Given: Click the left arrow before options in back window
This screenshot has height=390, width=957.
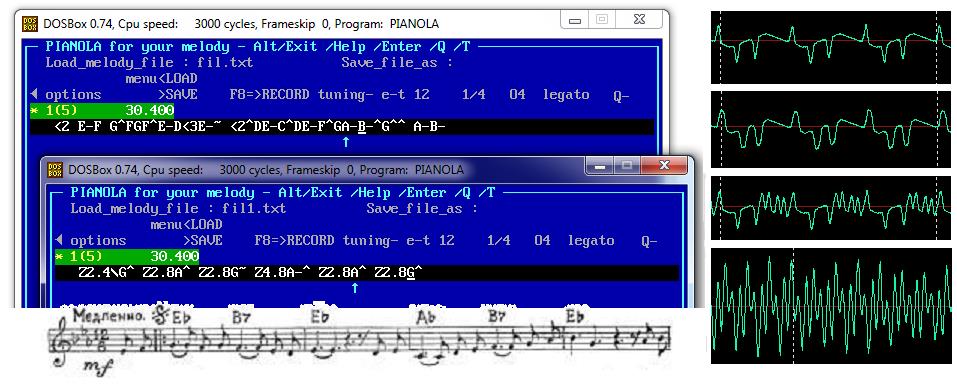Looking at the screenshot, I should (x=34, y=95).
